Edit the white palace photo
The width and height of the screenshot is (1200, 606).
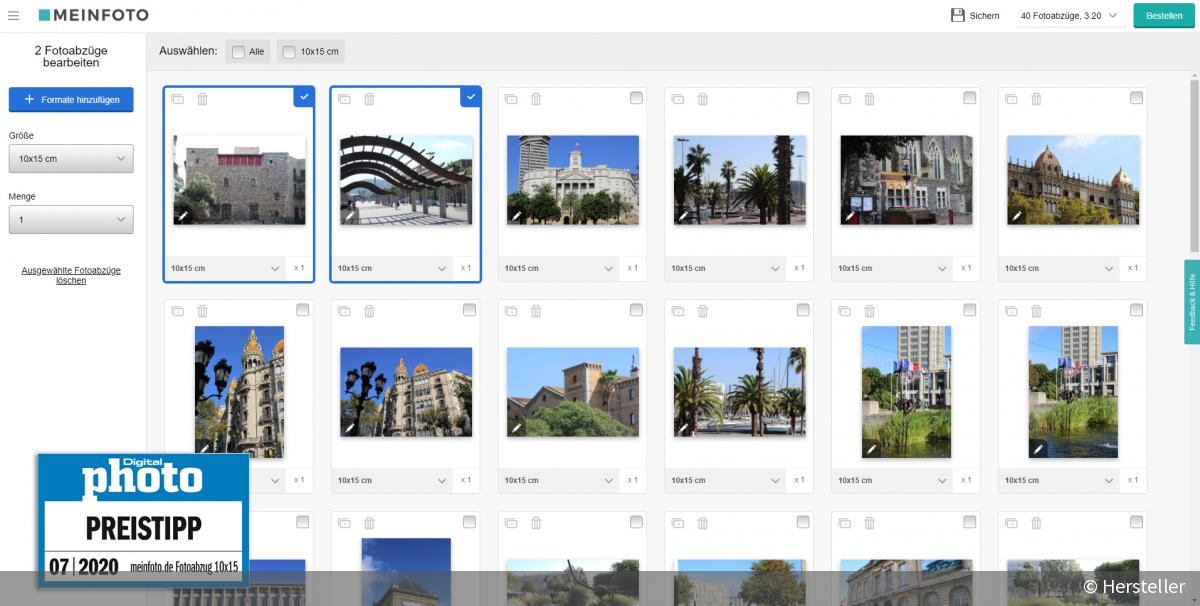(517, 215)
